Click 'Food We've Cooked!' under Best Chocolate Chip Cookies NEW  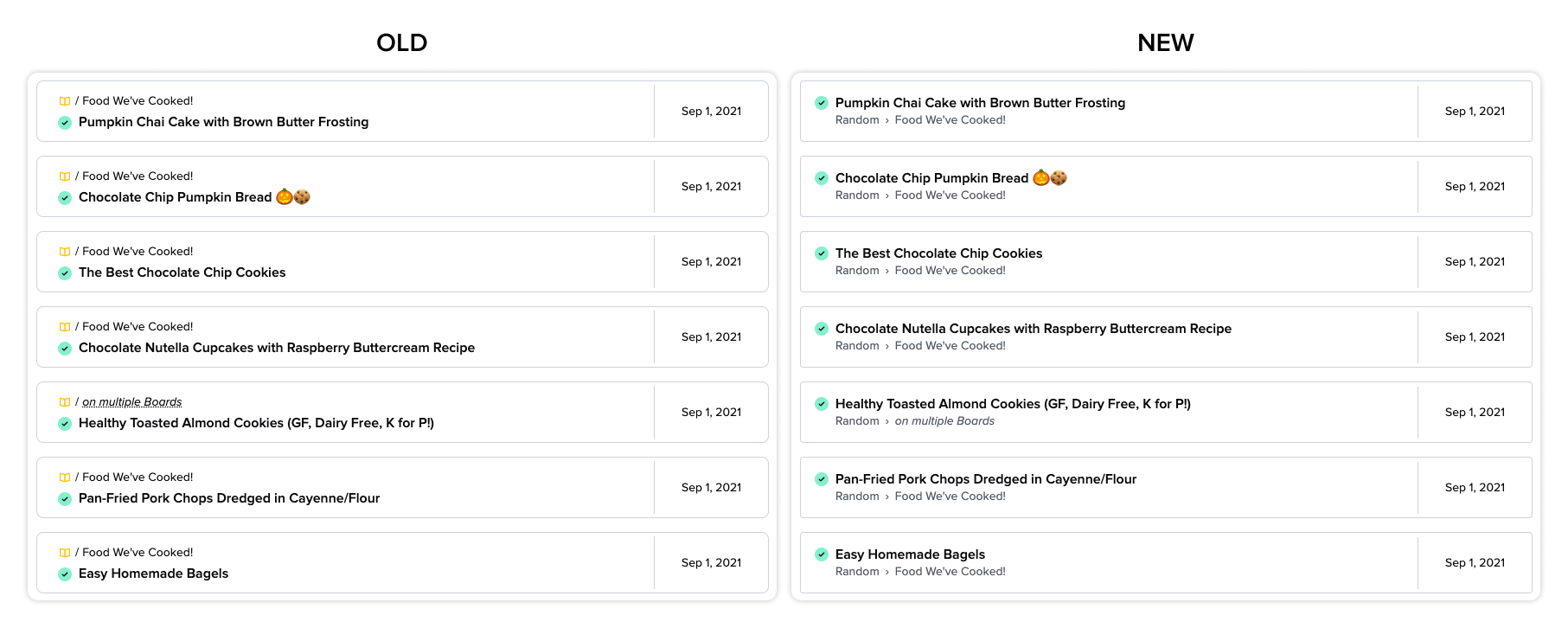[x=950, y=271]
